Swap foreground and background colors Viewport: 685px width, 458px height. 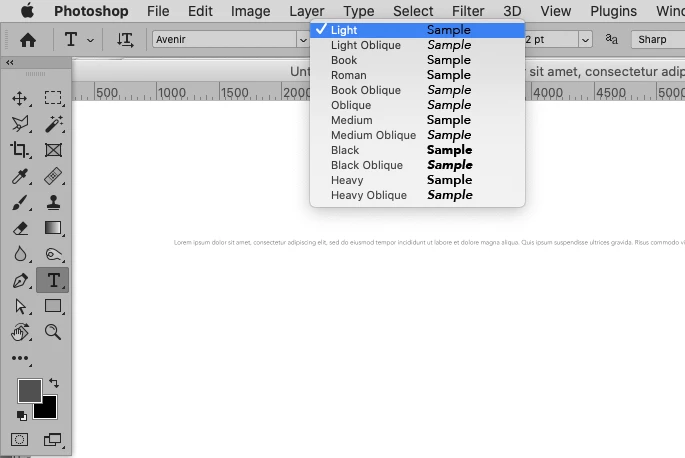pyautogui.click(x=54, y=383)
